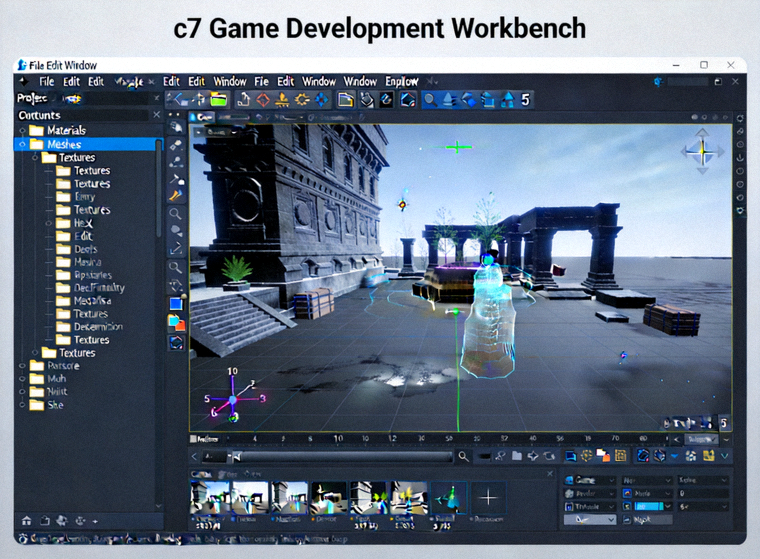760x559 pixels.
Task: Collapse the Meshes folder node
Action: [x=22, y=144]
